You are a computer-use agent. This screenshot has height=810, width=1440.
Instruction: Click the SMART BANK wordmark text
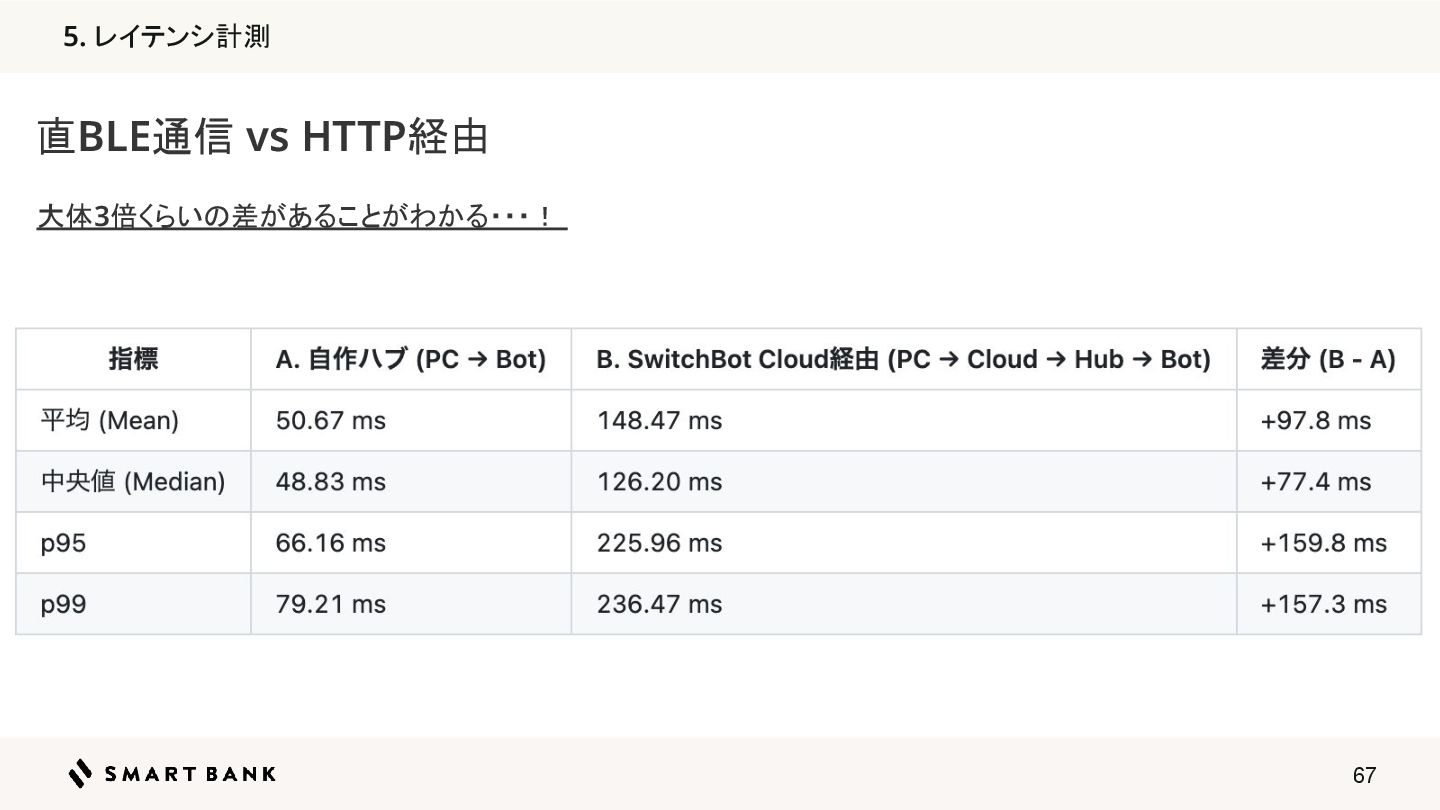click(x=190, y=773)
